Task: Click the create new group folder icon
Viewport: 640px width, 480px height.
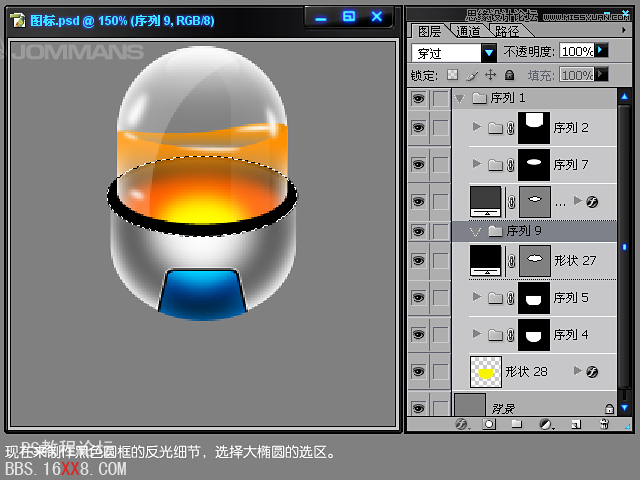Action: [x=517, y=424]
